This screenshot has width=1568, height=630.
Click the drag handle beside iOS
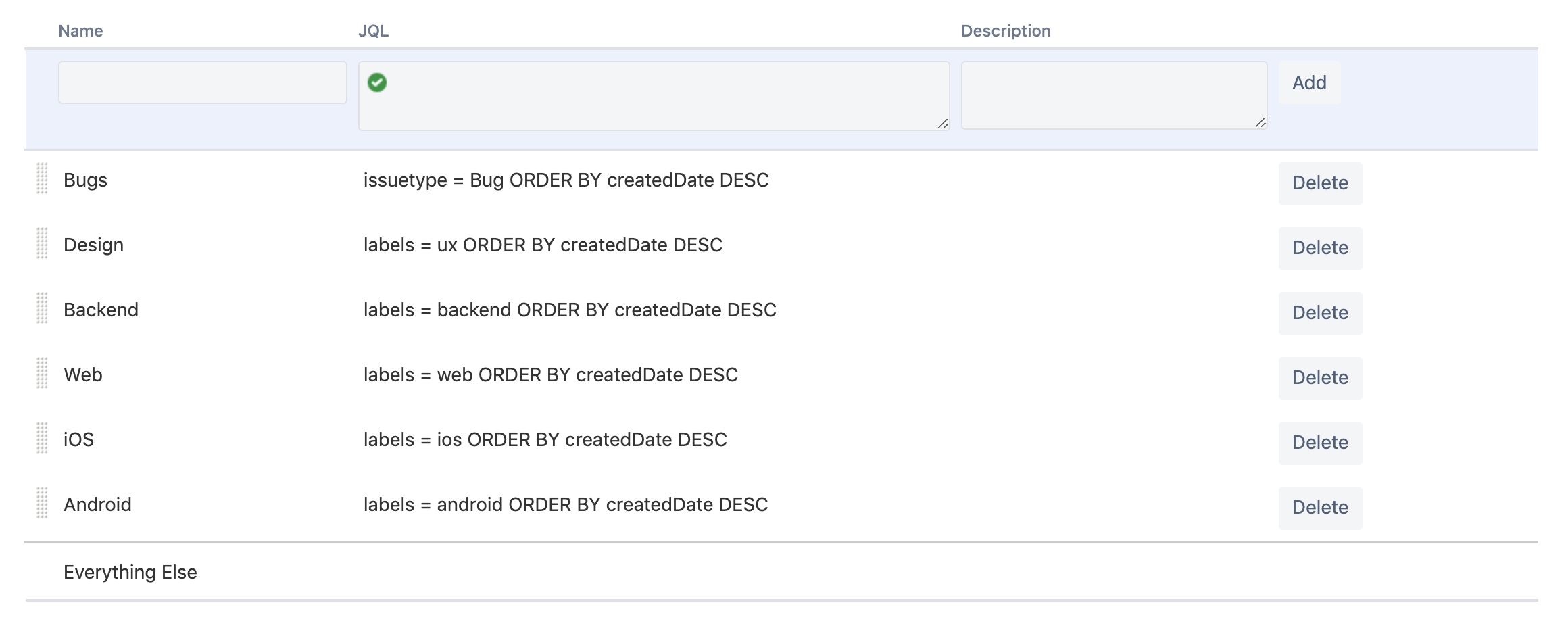(42, 438)
